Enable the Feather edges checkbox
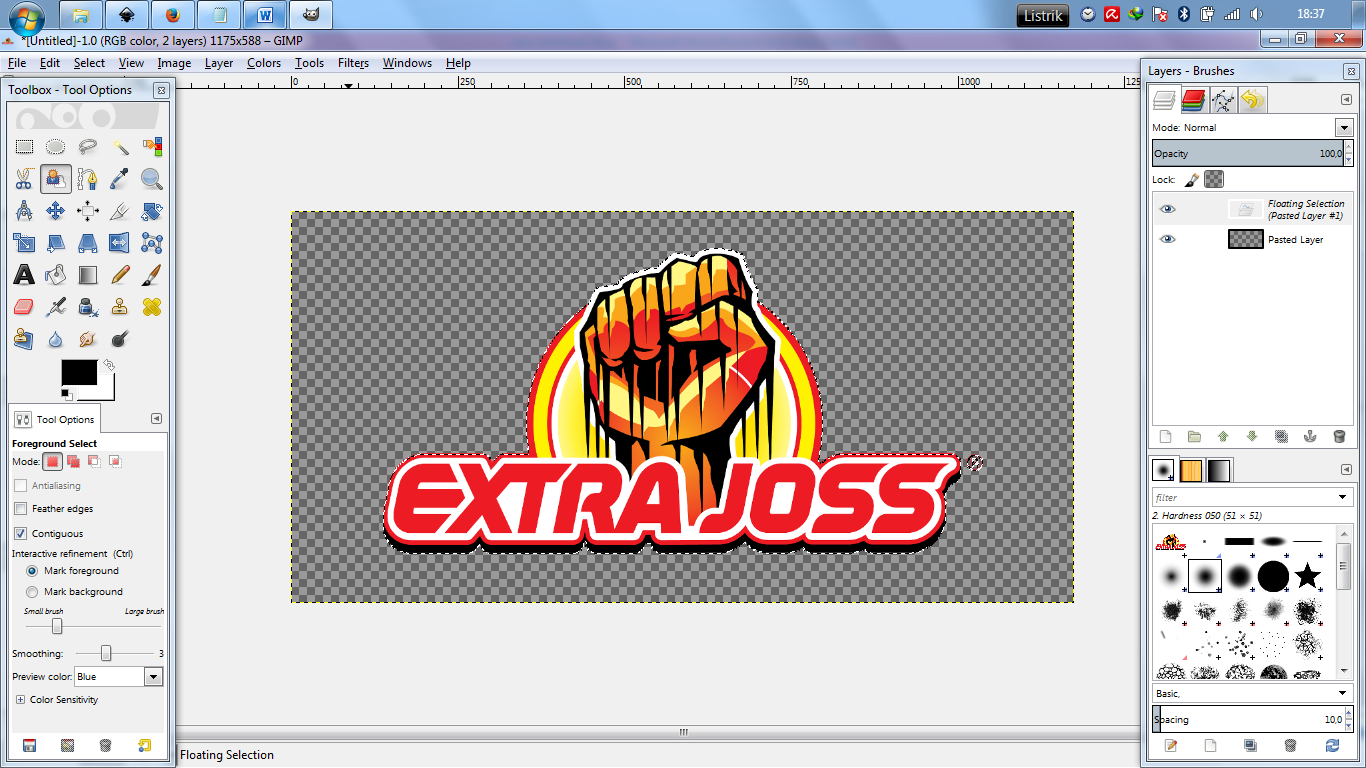This screenshot has height=768, width=1366. coord(21,508)
